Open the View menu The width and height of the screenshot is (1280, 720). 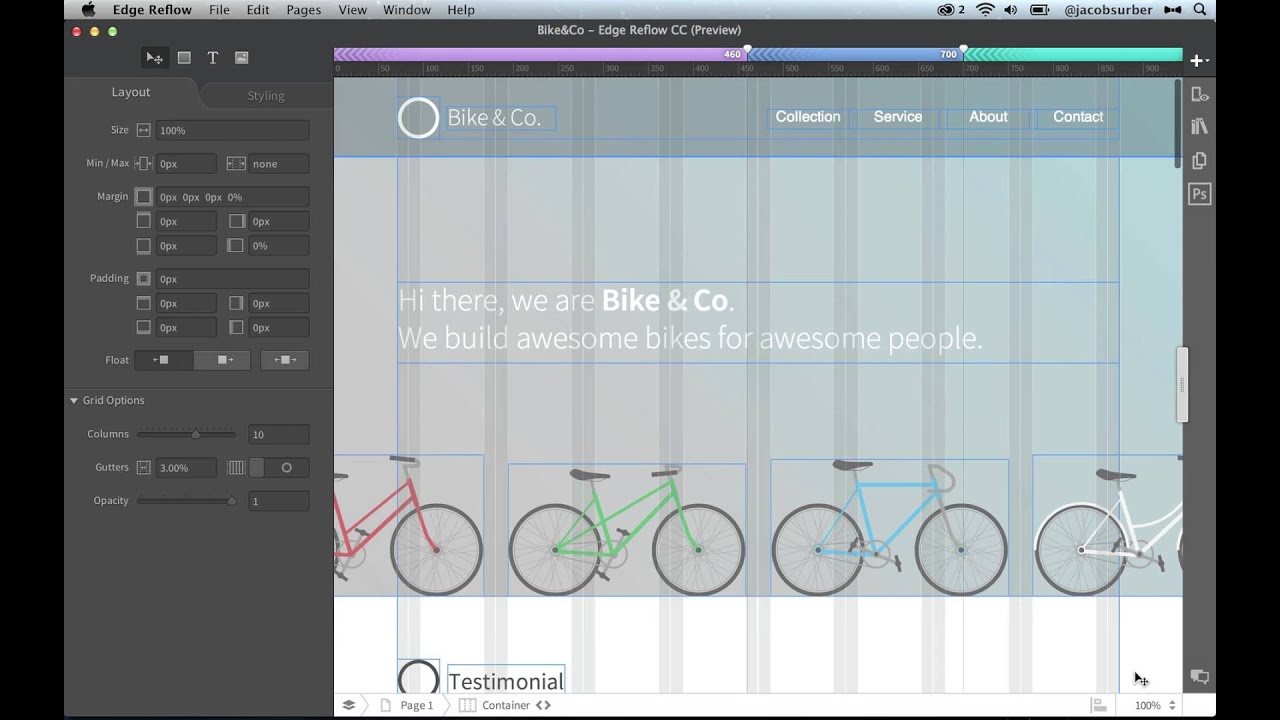point(352,10)
